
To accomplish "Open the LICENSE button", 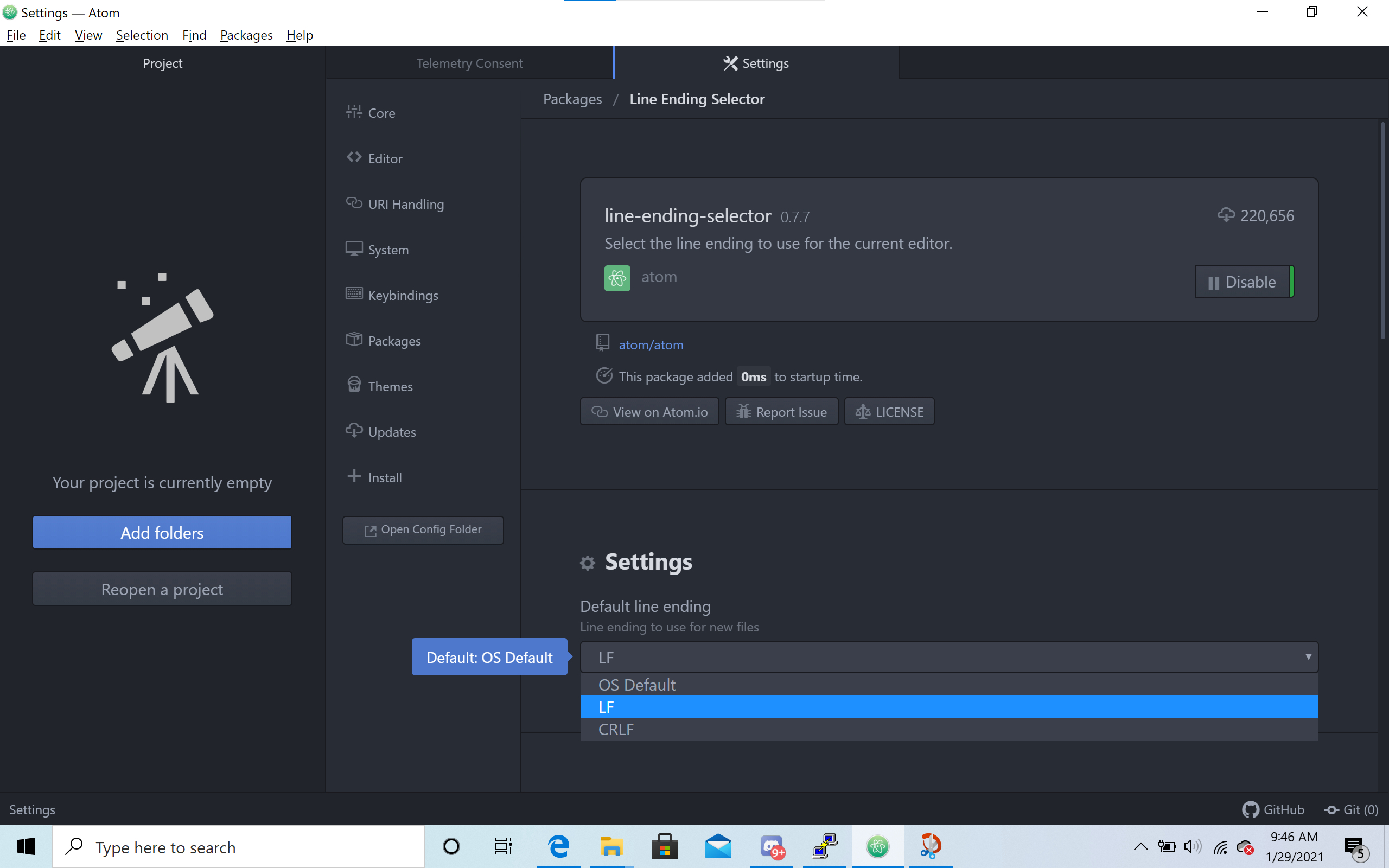I will click(889, 412).
